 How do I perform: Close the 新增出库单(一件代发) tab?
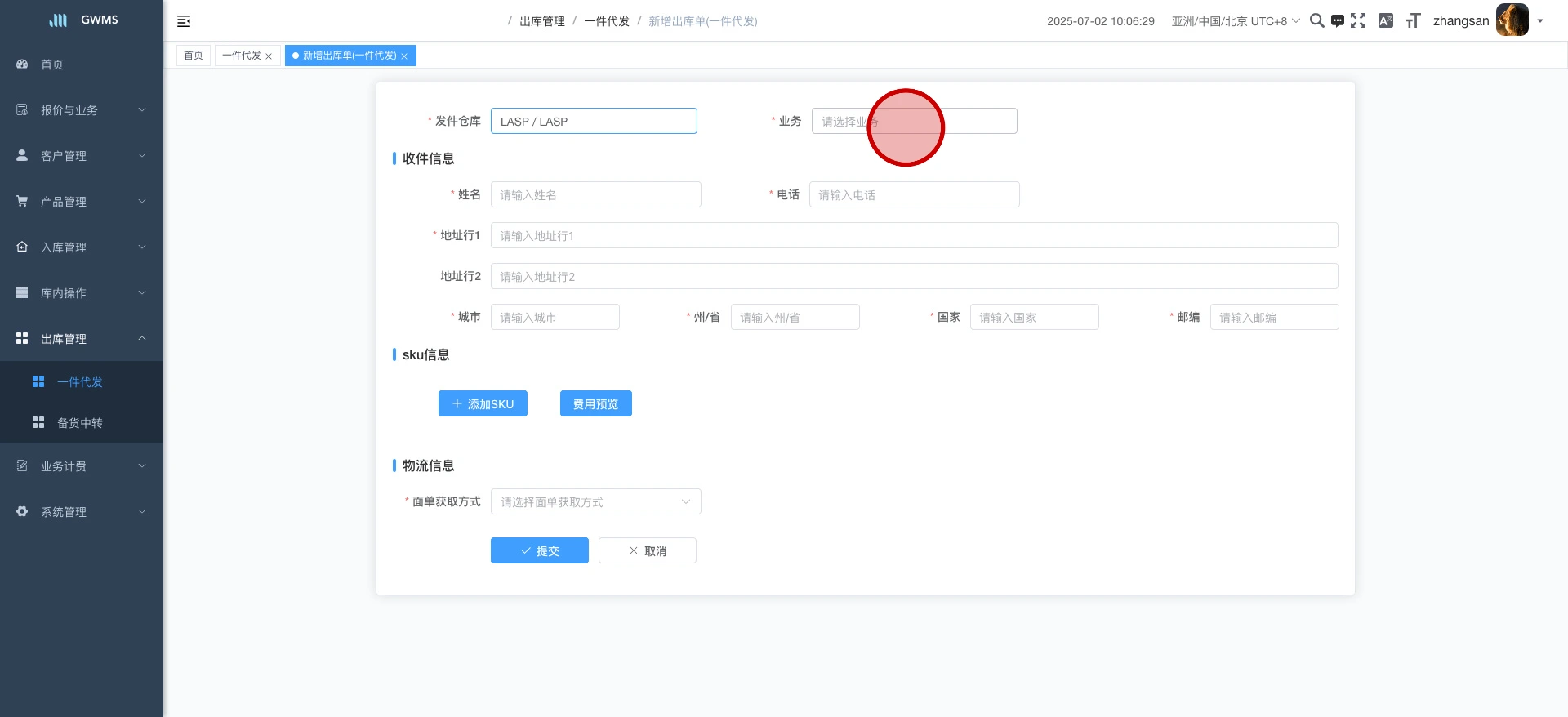pyautogui.click(x=404, y=56)
